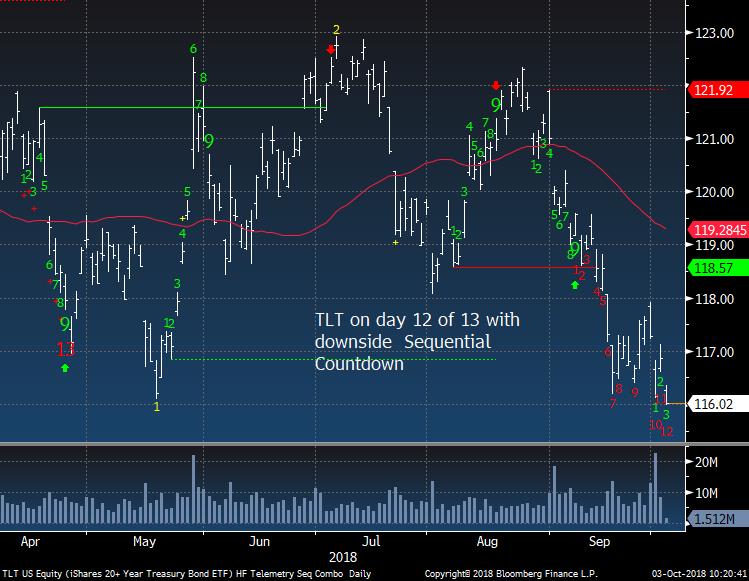
Task: Click the 20M volume axis label
Action: [706, 462]
